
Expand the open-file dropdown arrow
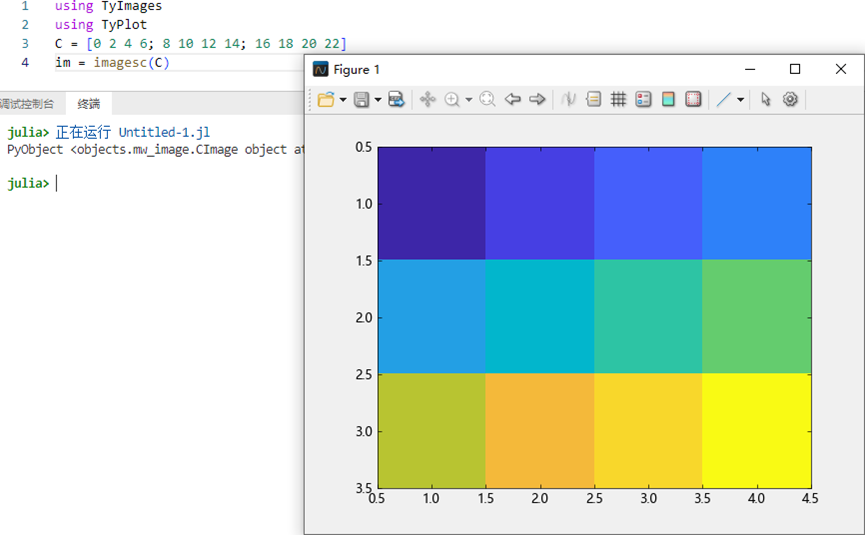tap(343, 100)
